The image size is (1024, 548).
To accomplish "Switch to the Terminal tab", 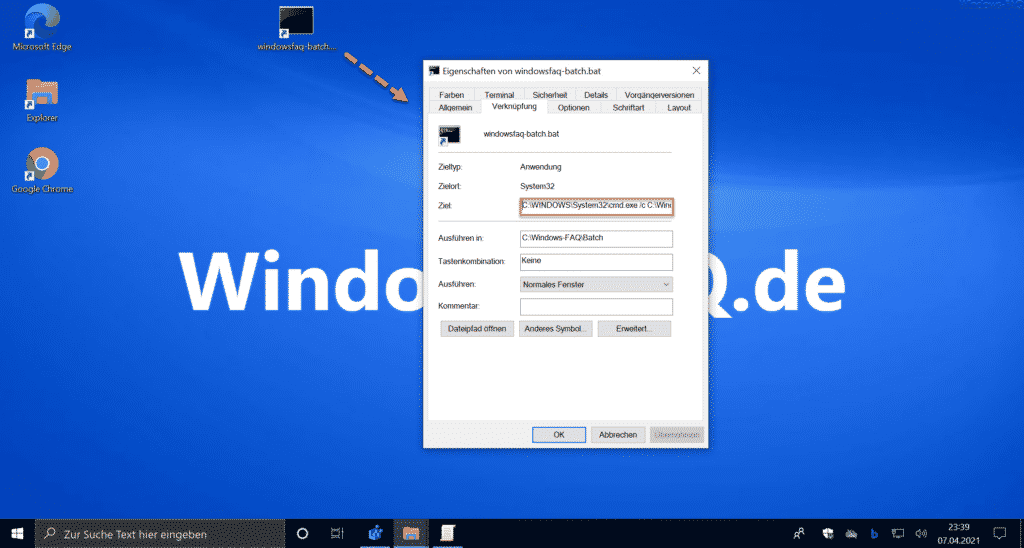I will pyautogui.click(x=499, y=95).
